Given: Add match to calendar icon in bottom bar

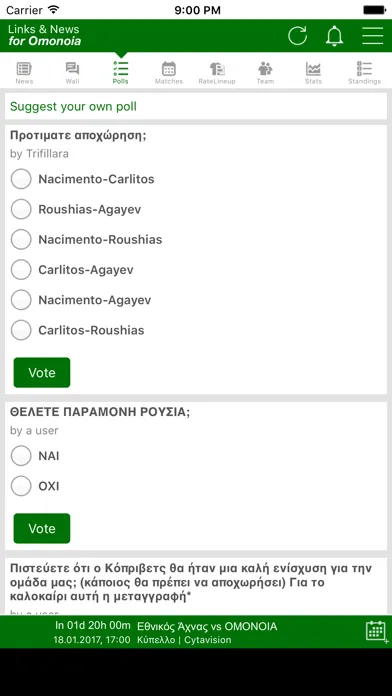Looking at the screenshot, I should [x=376, y=631].
